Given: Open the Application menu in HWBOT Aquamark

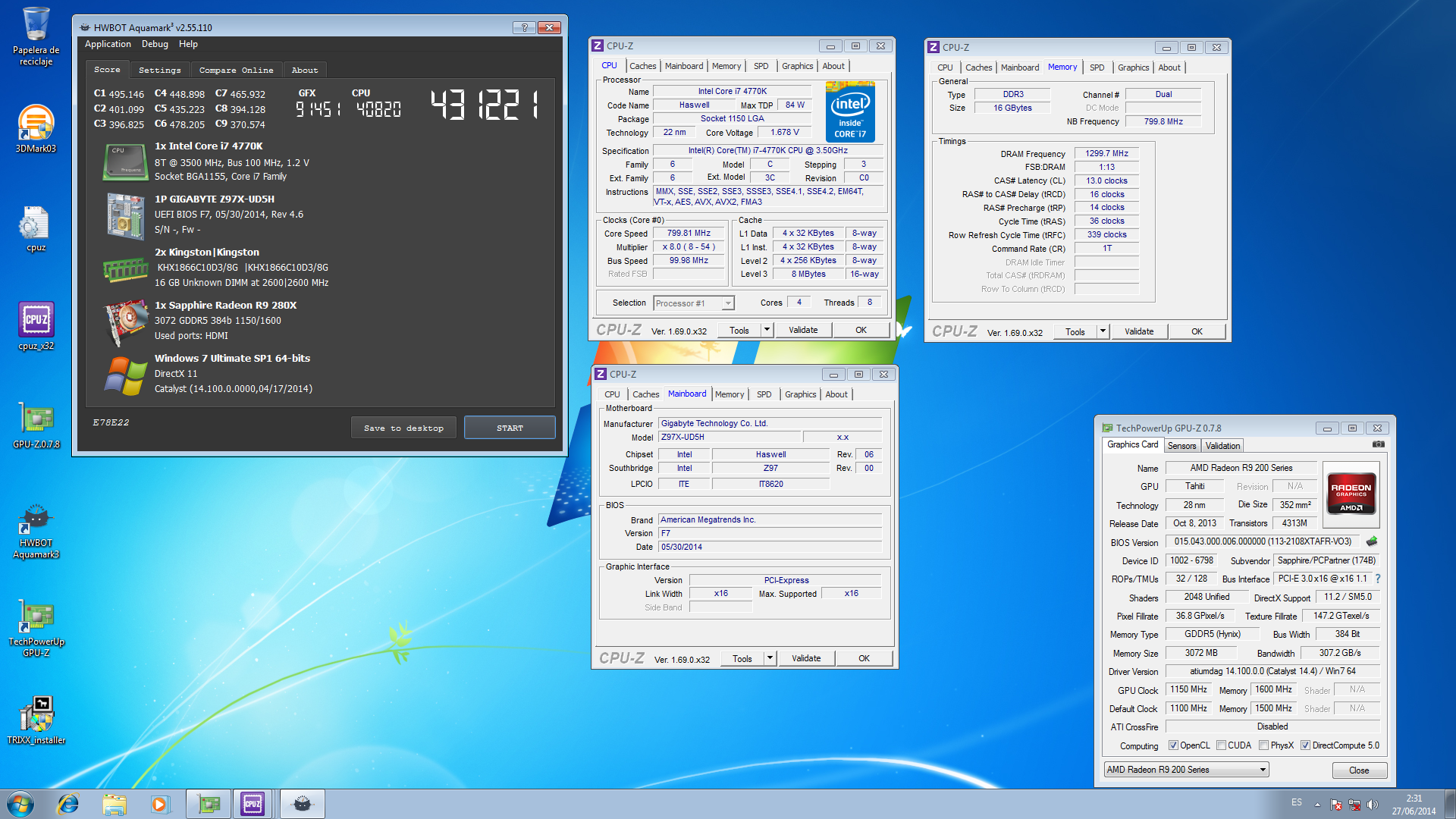Looking at the screenshot, I should pos(108,44).
